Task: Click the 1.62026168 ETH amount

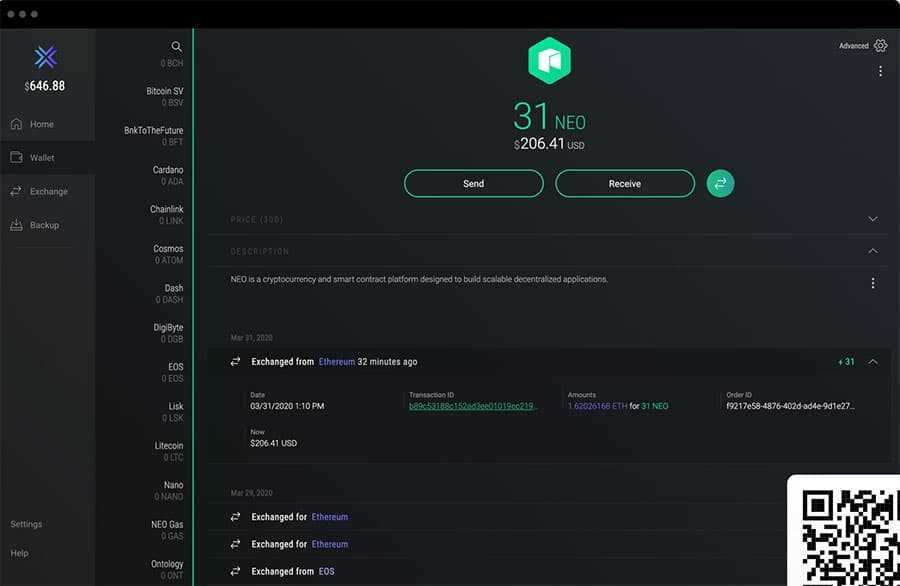Action: 598,406
